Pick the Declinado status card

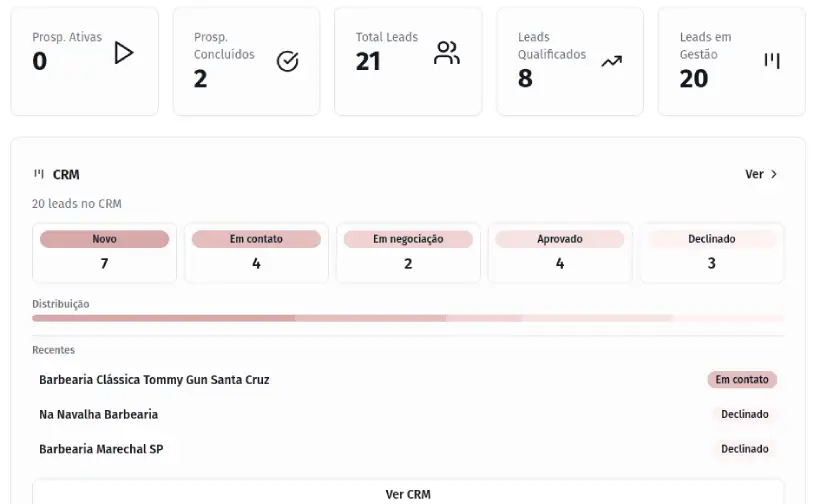point(712,253)
